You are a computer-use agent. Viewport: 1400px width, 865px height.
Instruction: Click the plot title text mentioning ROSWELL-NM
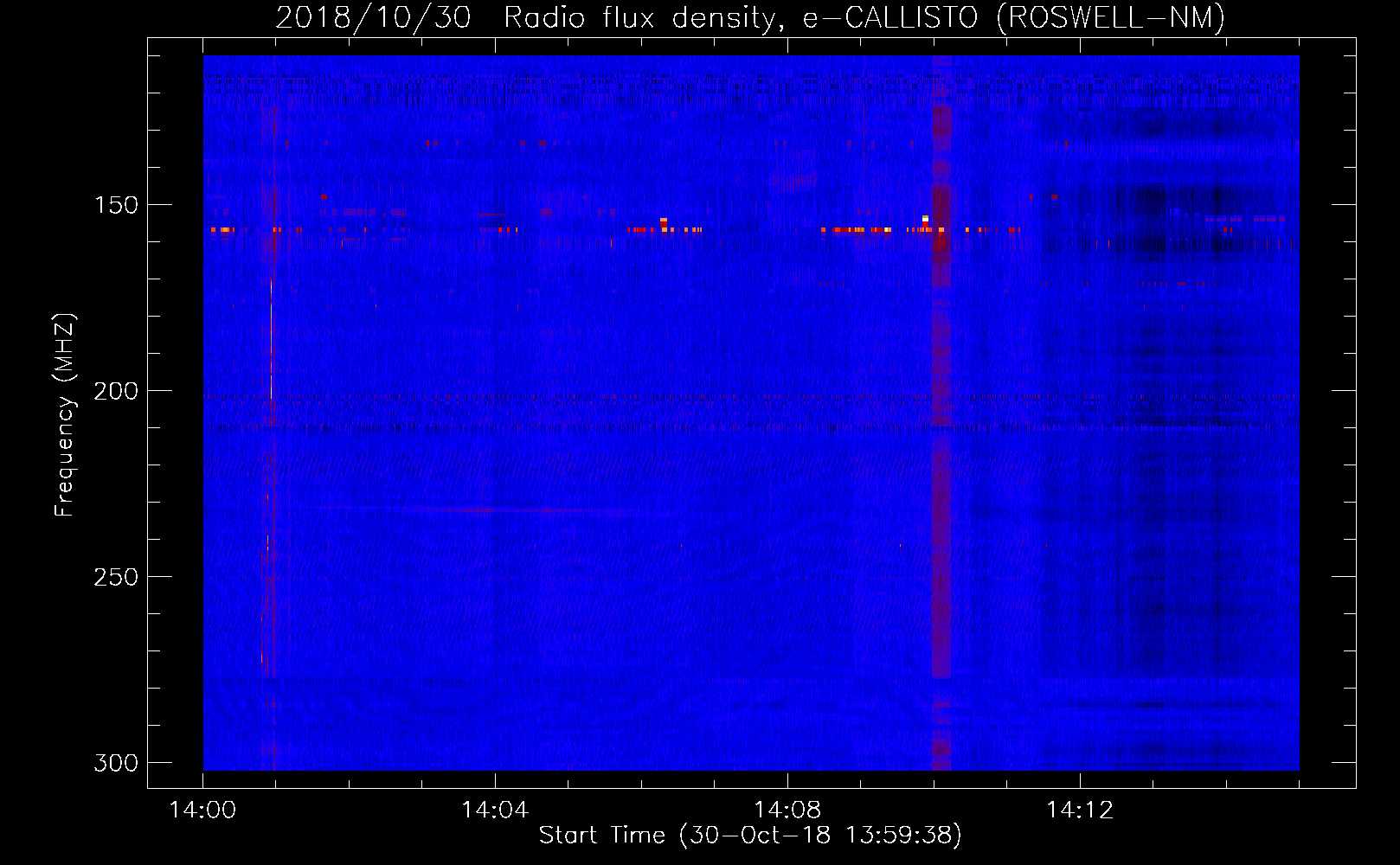(x=750, y=17)
